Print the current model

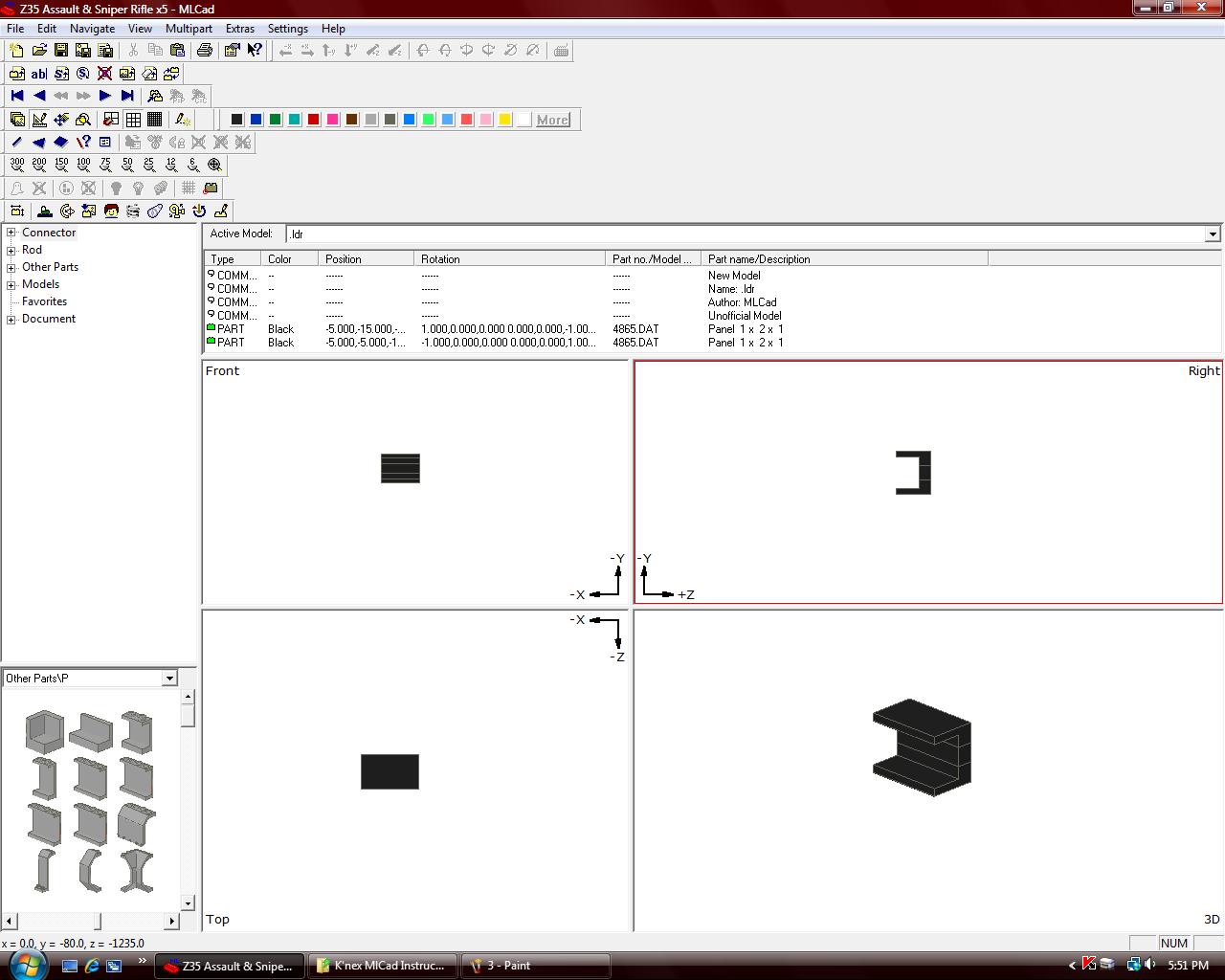tap(205, 51)
